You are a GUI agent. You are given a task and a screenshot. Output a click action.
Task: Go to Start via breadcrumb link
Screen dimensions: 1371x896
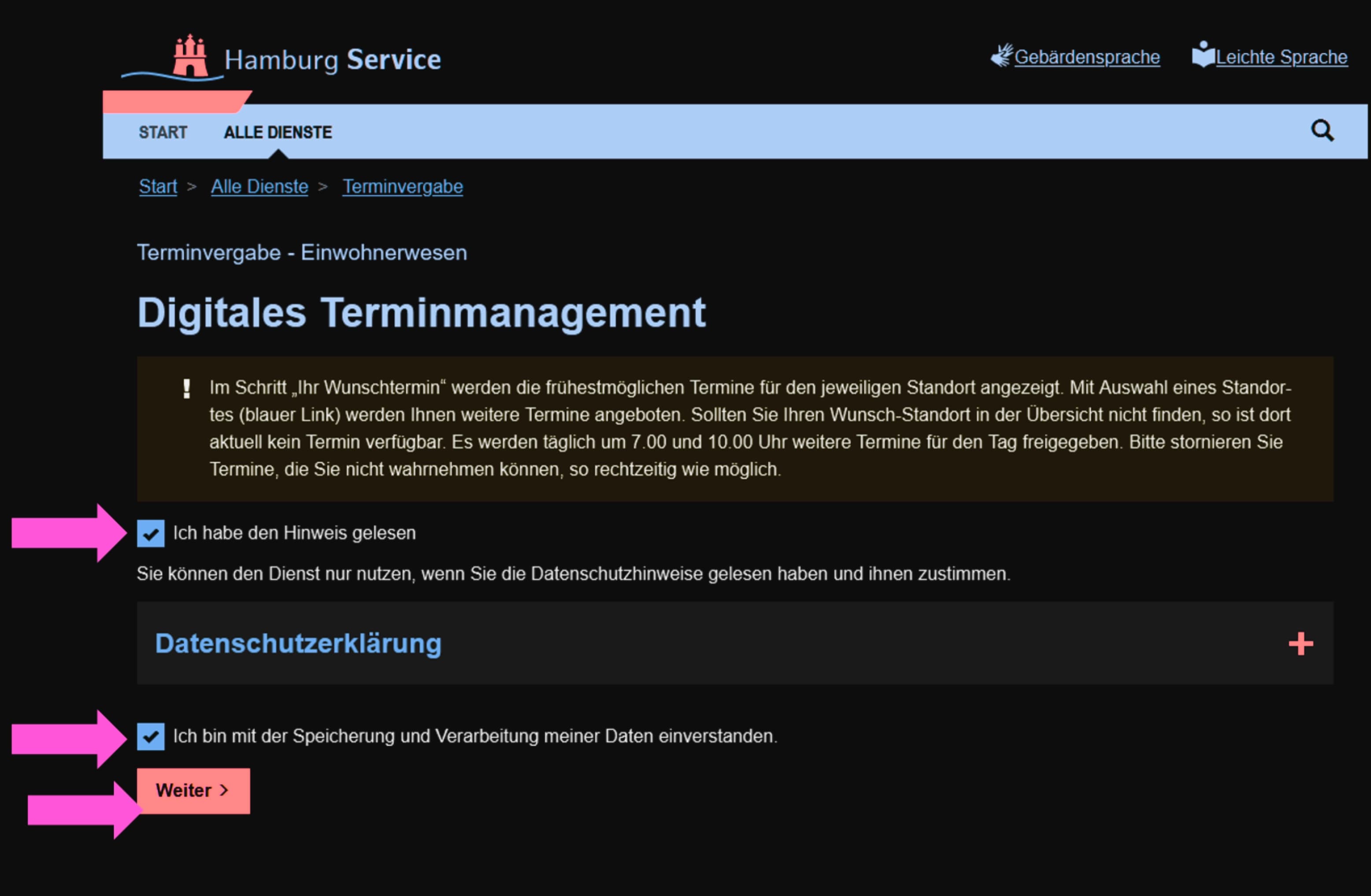157,185
